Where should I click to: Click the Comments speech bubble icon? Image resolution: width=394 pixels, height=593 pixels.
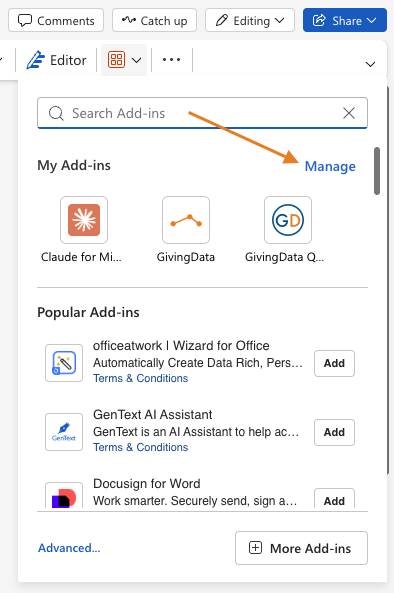click(25, 20)
